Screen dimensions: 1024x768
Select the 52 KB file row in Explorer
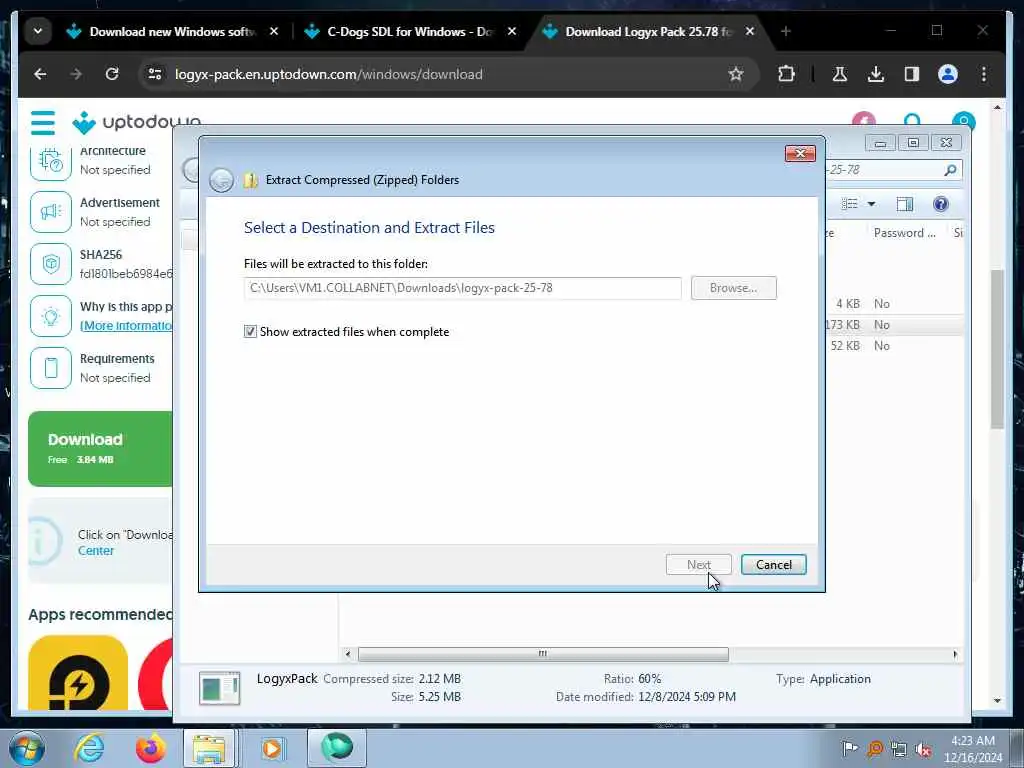893,345
